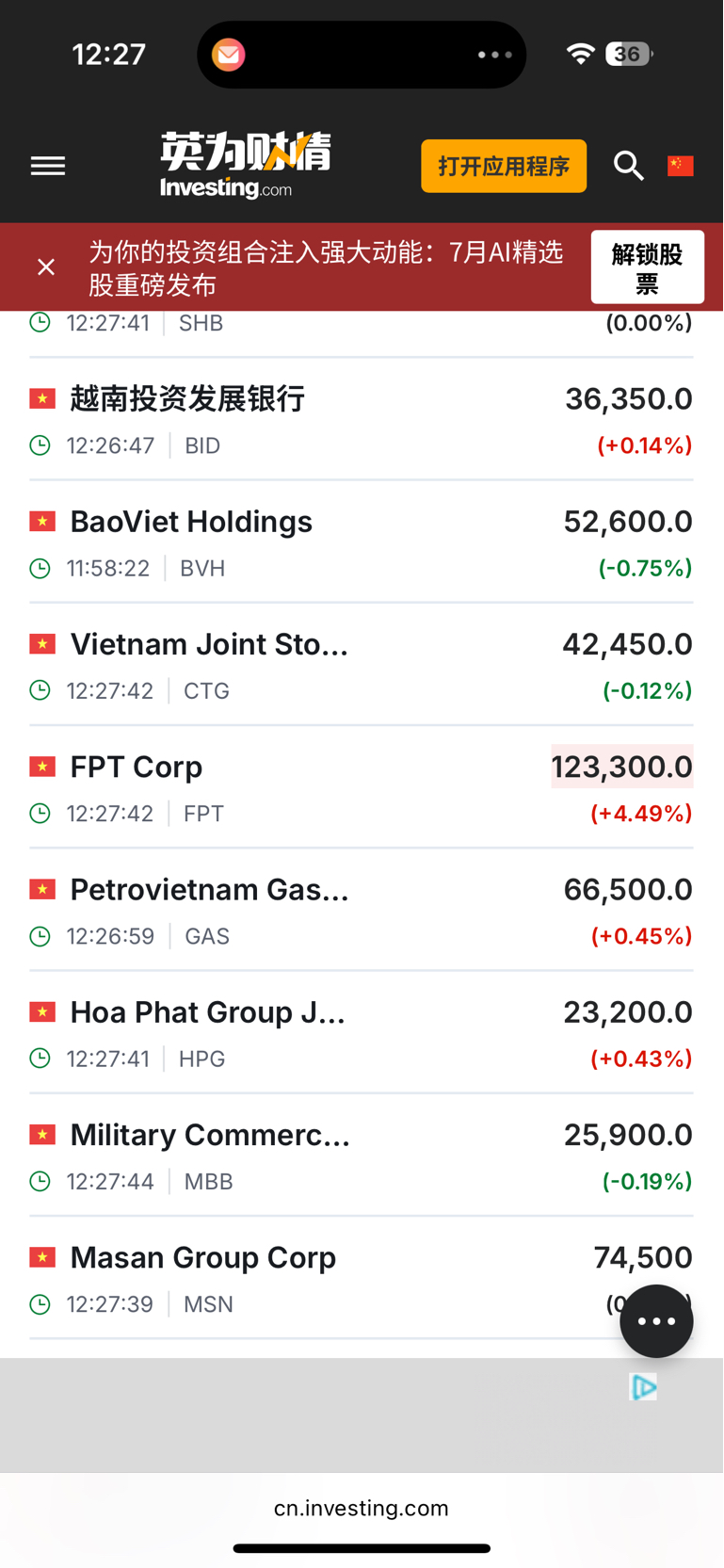Open Vietnam Joint Stock CTG entry
724x1568 pixels.
click(362, 665)
